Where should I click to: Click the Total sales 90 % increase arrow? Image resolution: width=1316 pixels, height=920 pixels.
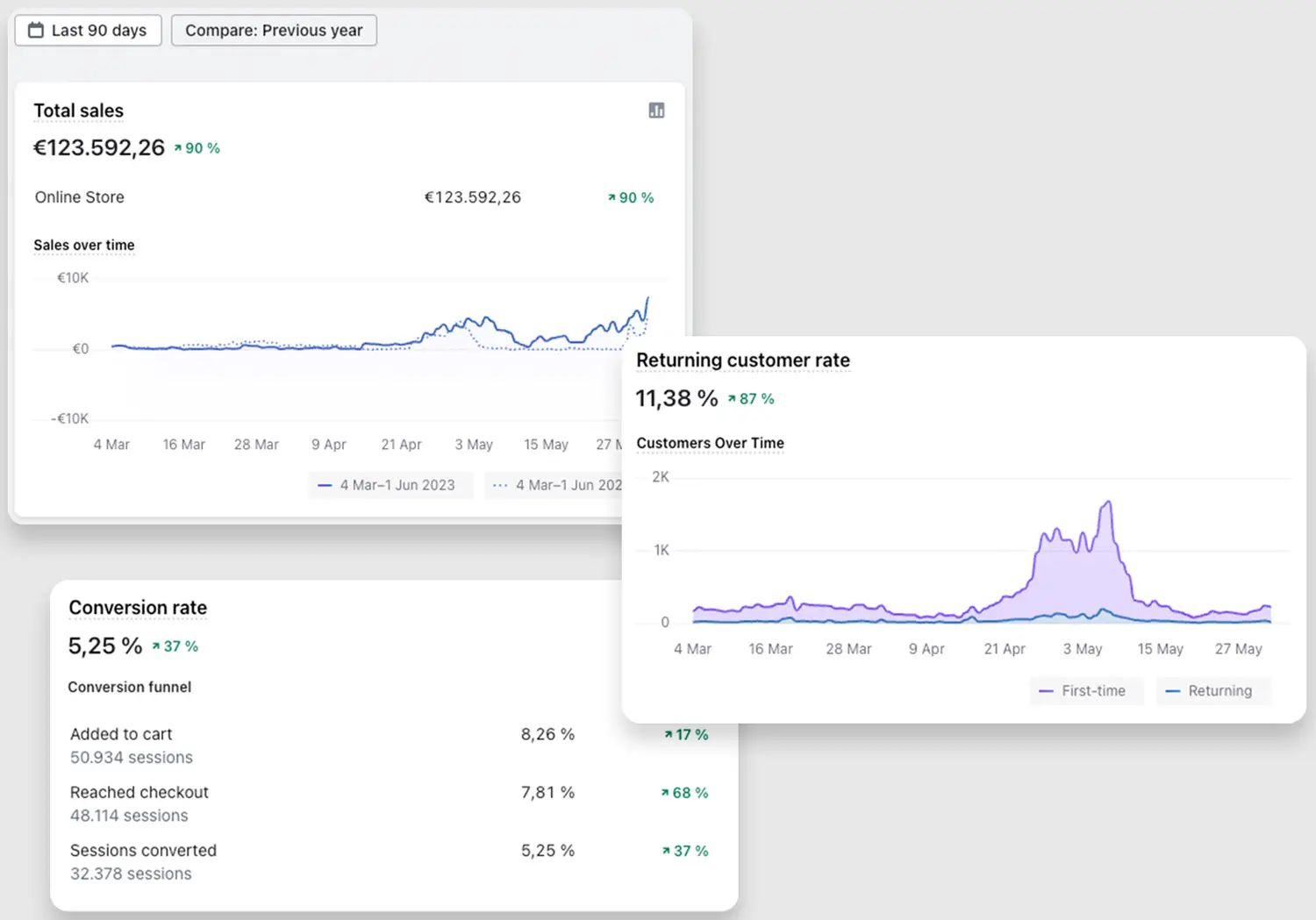click(x=178, y=148)
